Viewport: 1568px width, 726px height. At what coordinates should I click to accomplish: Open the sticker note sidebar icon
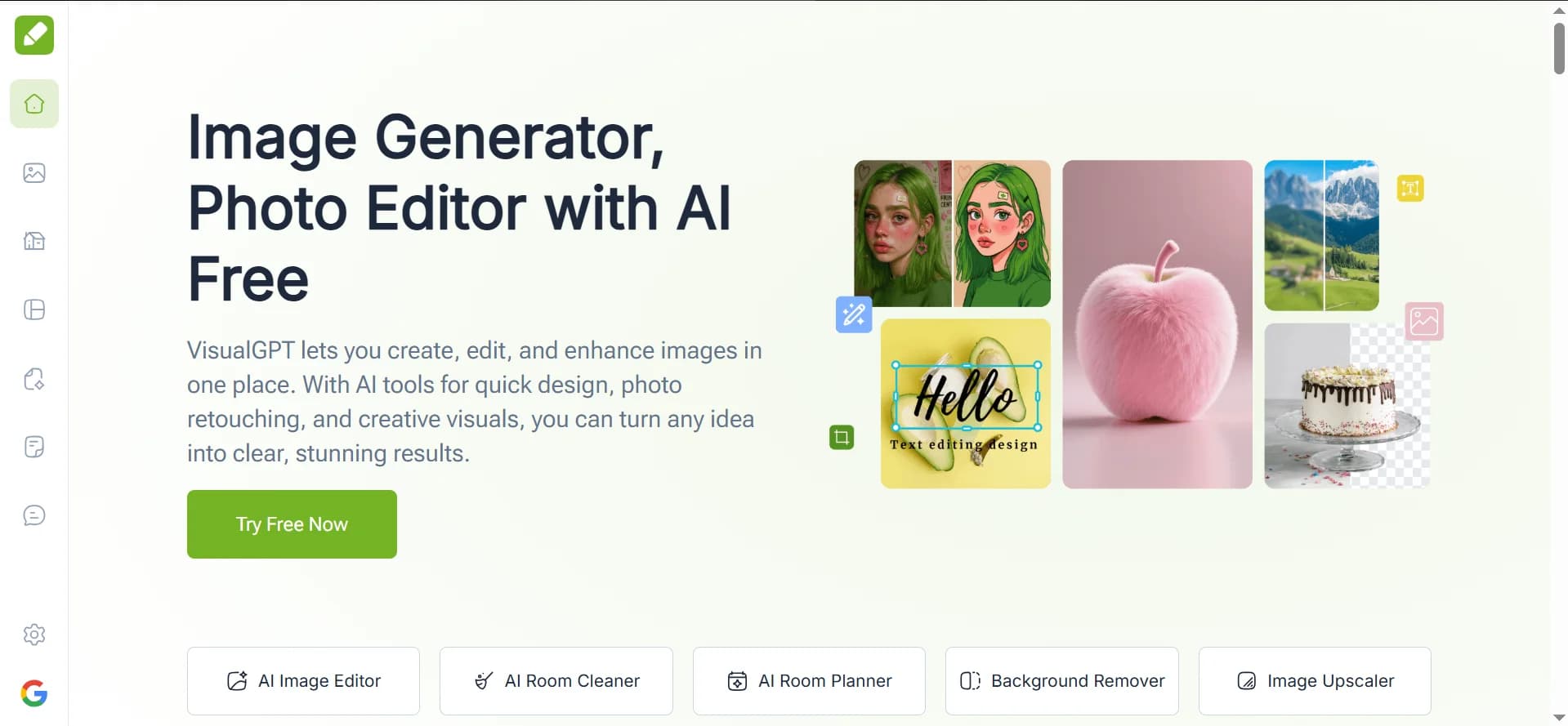tap(34, 447)
